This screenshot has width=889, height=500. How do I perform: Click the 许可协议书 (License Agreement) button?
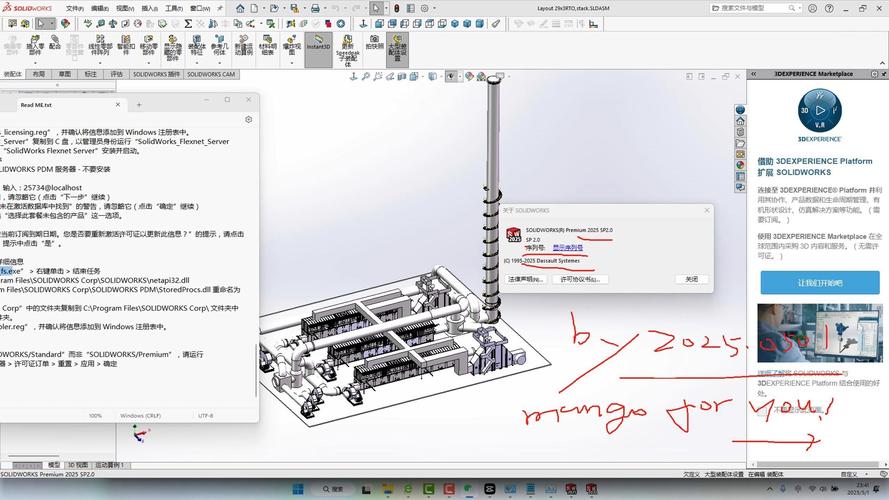coord(580,279)
